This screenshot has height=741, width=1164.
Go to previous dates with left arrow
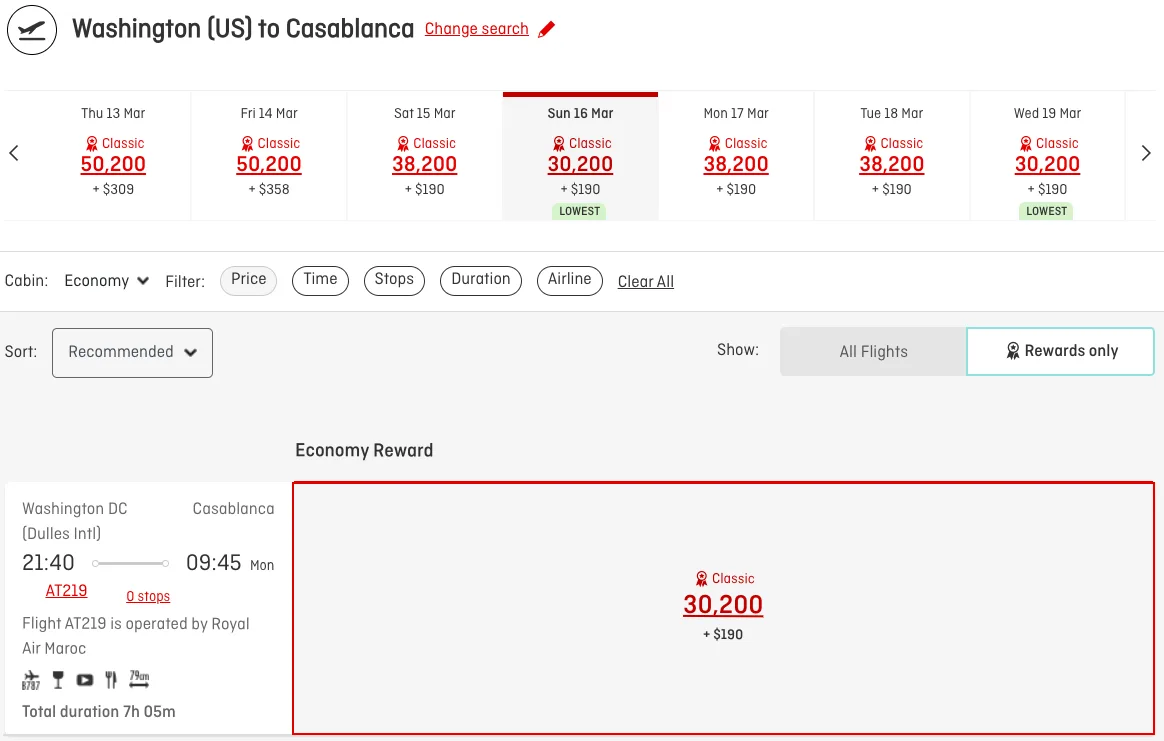[x=13, y=153]
